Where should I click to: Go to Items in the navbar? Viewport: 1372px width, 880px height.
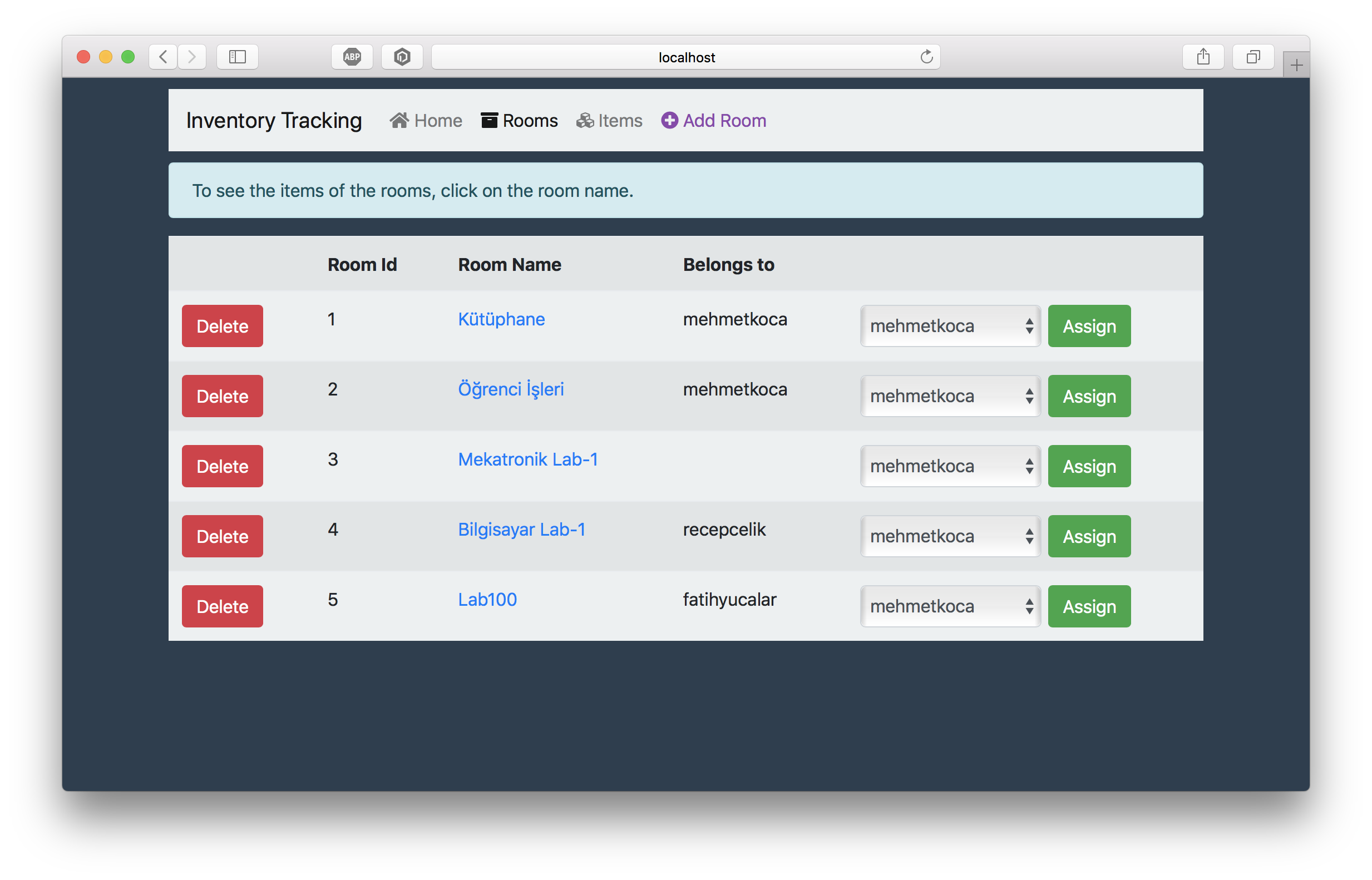[x=609, y=121]
